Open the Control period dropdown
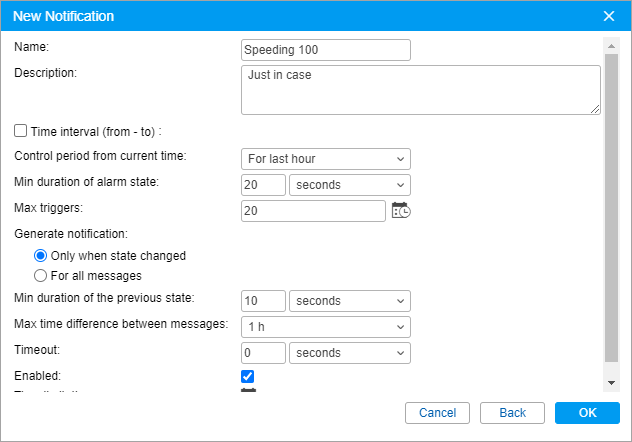This screenshot has width=632, height=442. (326, 158)
